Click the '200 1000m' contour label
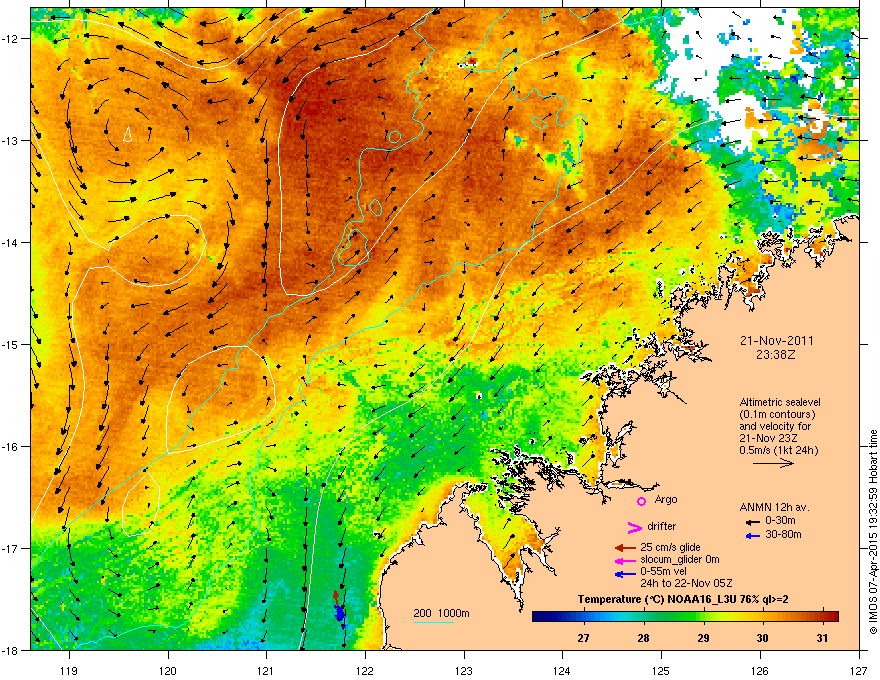Viewport: 880px width, 680px height. 441,613
